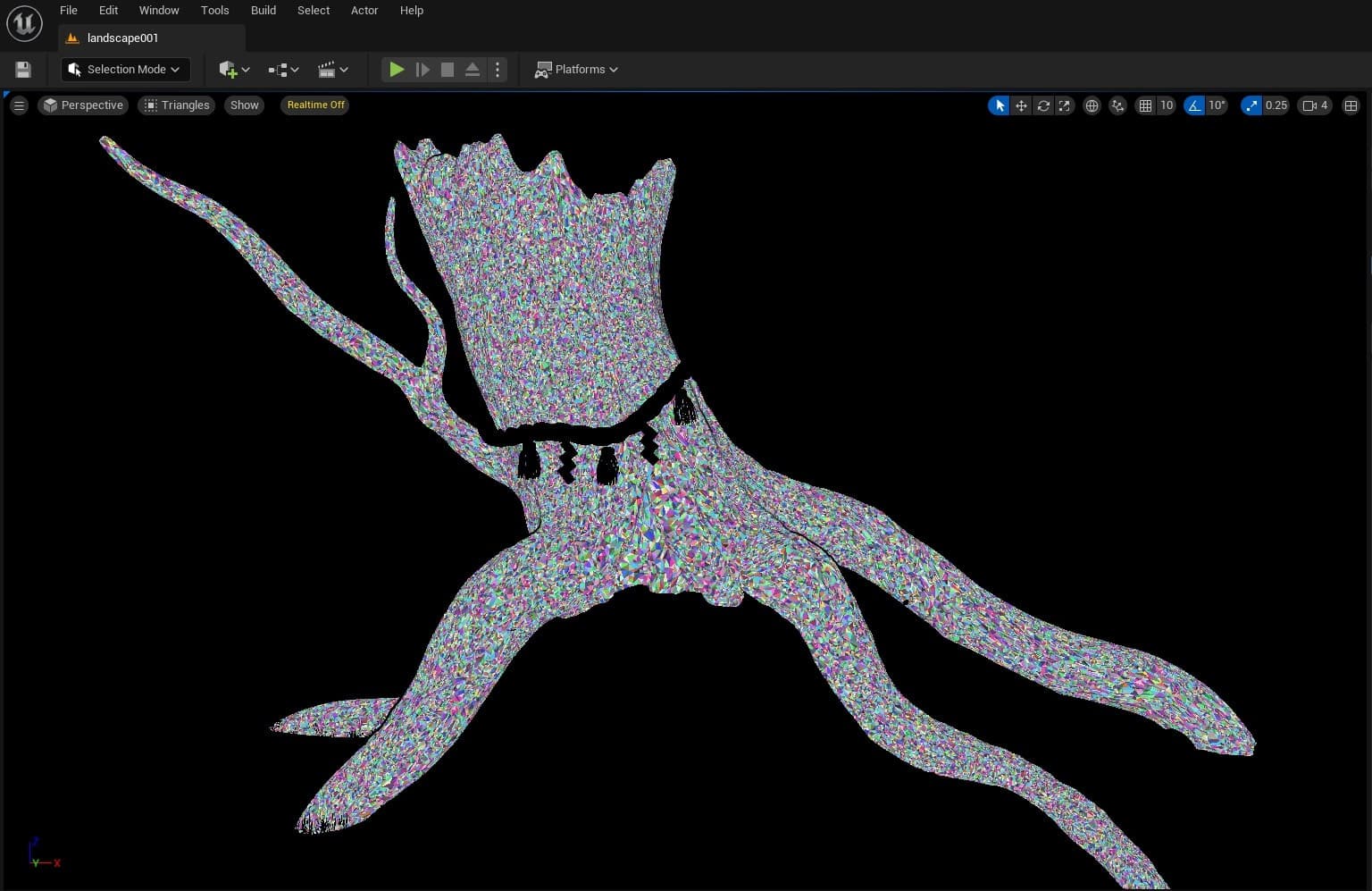Open the Selection Mode dropdown
Screen dimensions: 1372x891
(x=124, y=70)
